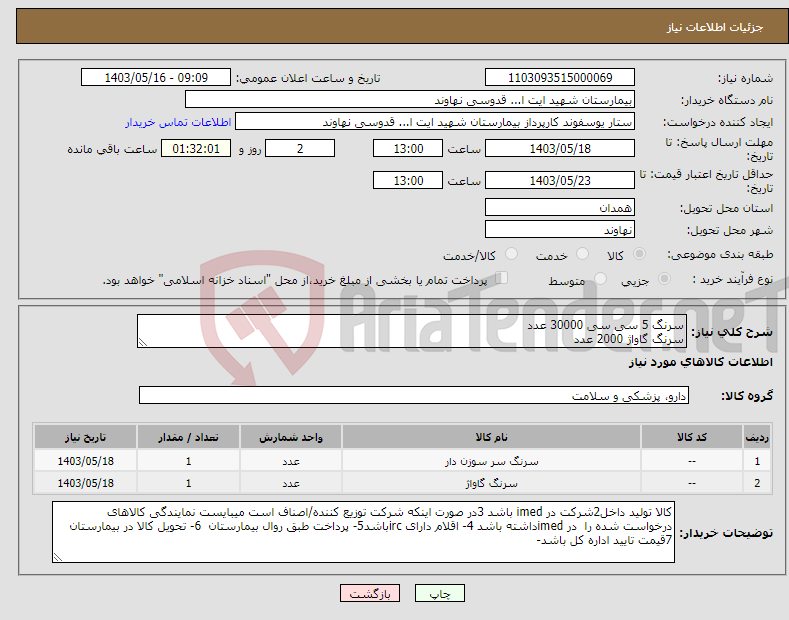
Task: Select the خدمت radio button
Action: coord(582,254)
